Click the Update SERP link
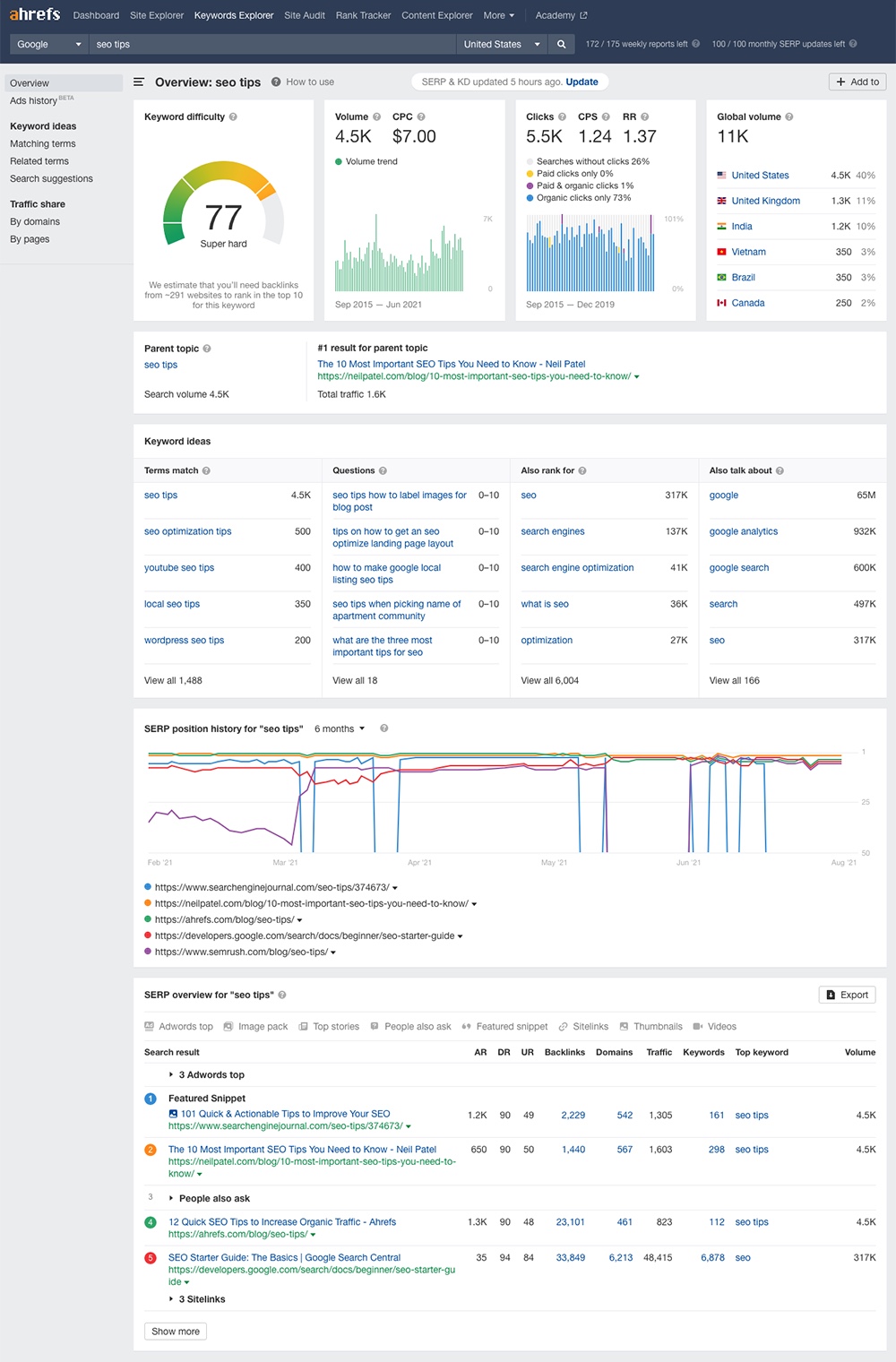The height and width of the screenshot is (1362, 896). coord(582,82)
